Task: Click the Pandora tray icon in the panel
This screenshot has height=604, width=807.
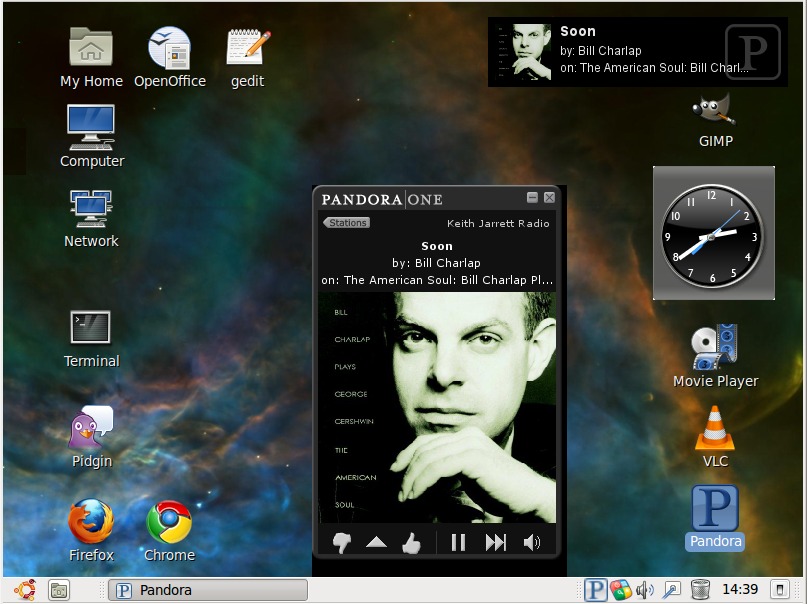Action: pos(595,590)
